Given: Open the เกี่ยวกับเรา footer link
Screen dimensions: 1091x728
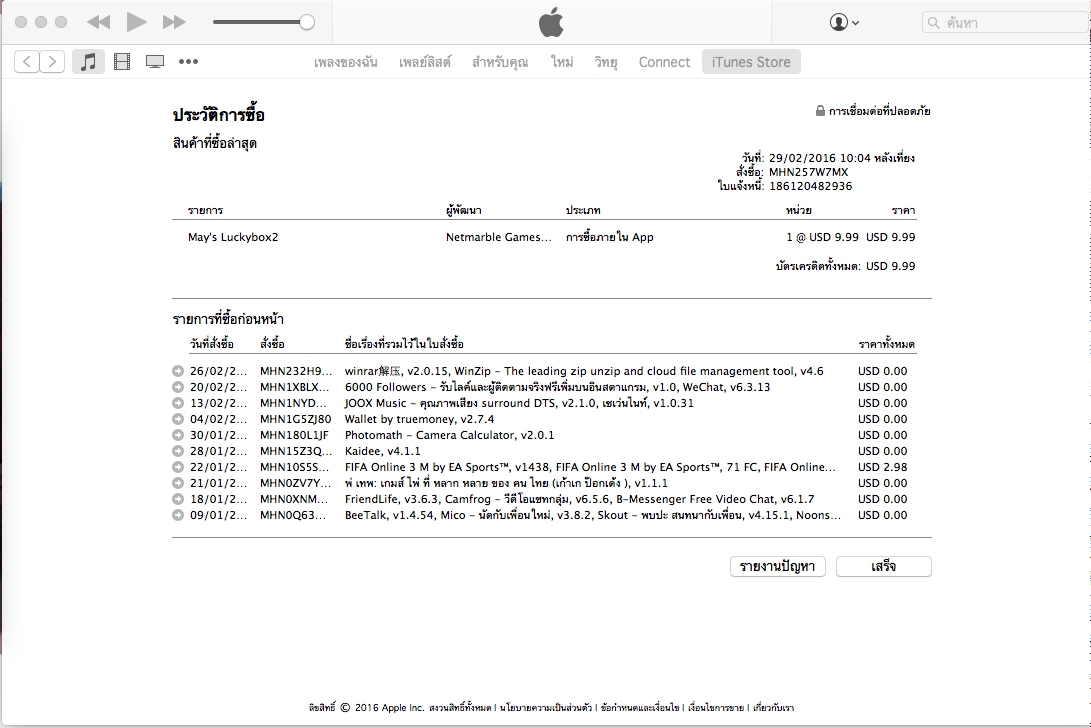Looking at the screenshot, I should tap(774, 708).
